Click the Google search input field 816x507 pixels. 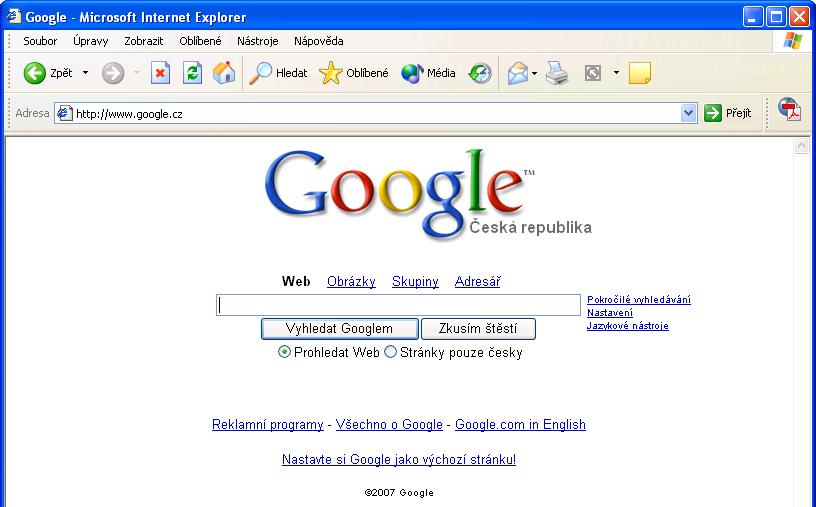[x=399, y=305]
